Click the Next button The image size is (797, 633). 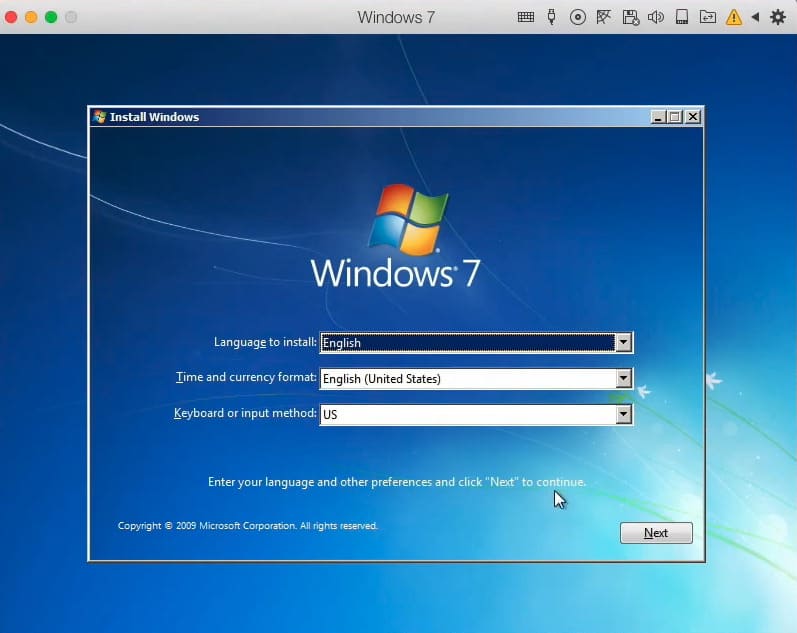point(656,533)
